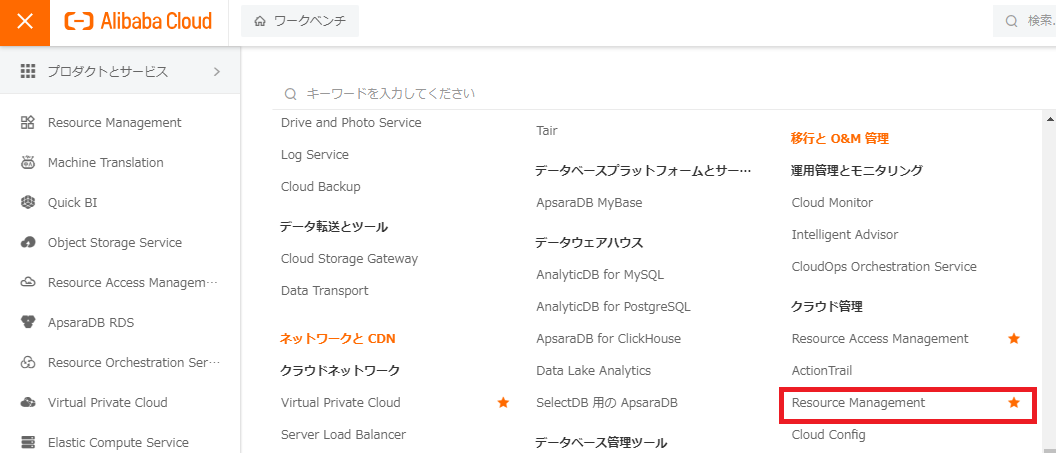Click the top-right 検索 search box
The image size is (1056, 453).
pos(1024,22)
